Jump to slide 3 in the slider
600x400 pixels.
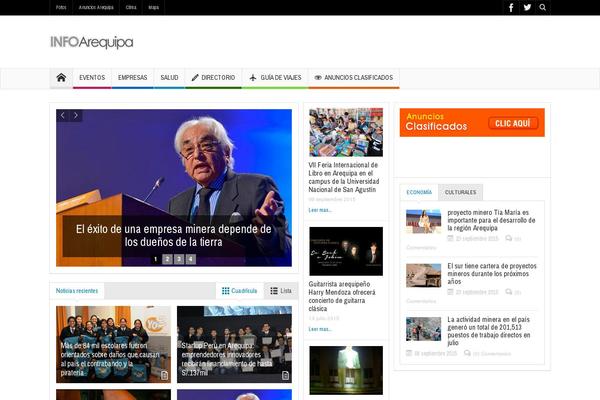click(x=179, y=259)
